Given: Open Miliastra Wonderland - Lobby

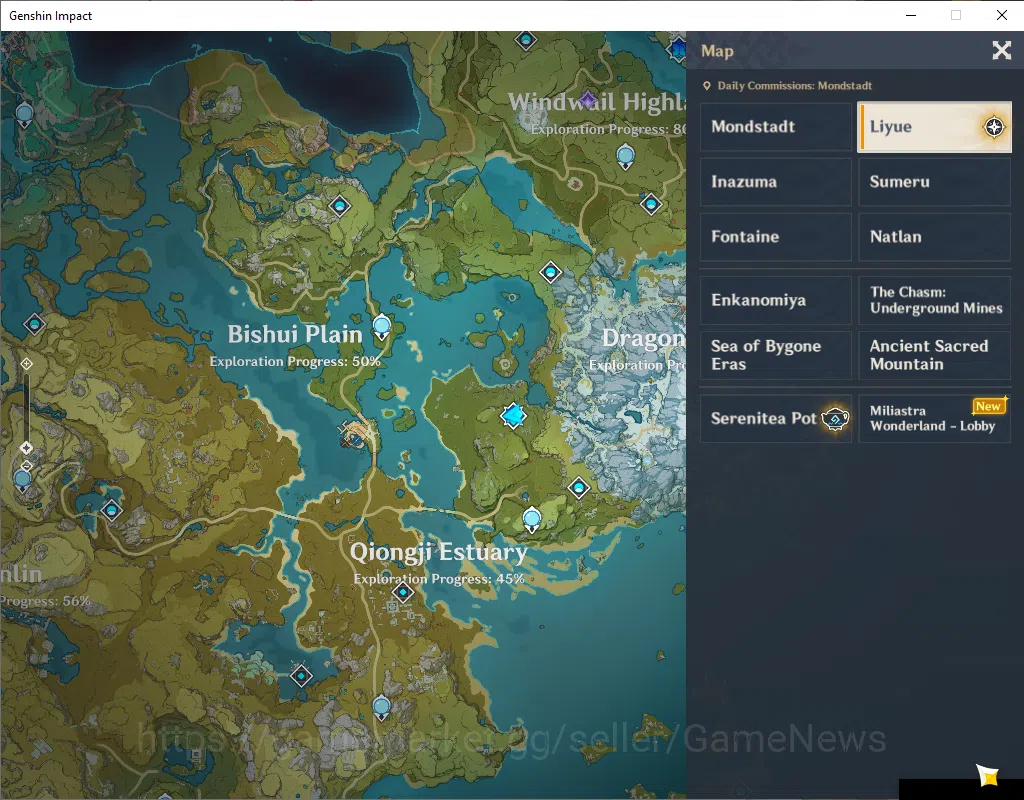Looking at the screenshot, I should (x=935, y=419).
